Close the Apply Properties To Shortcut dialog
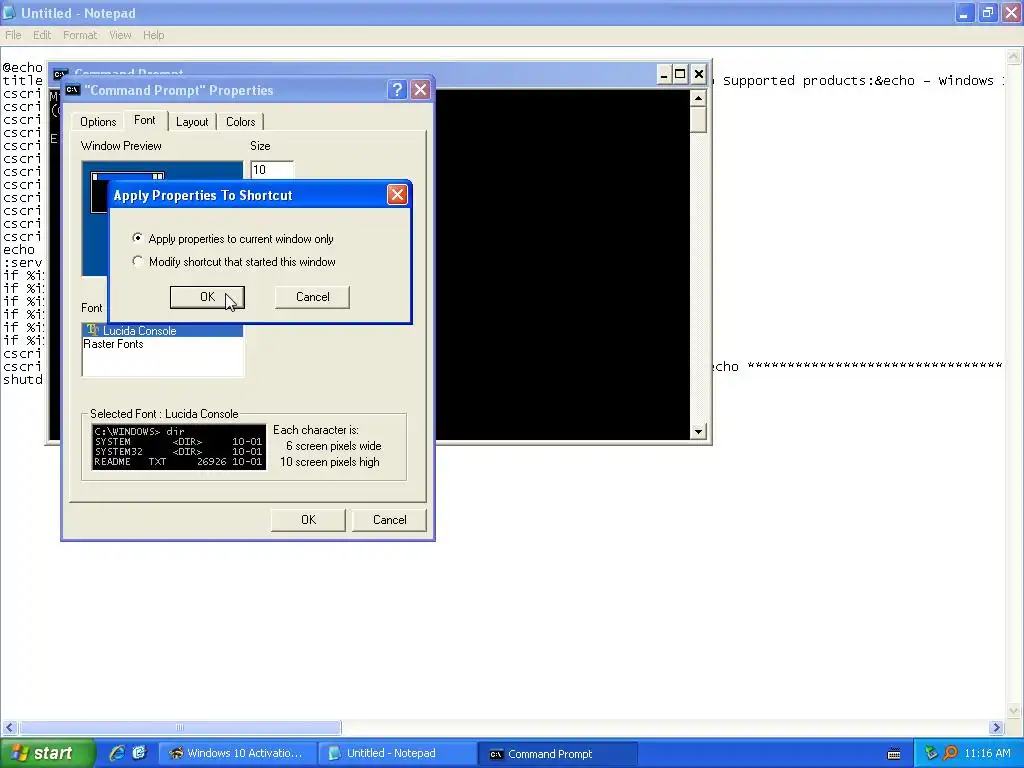Viewport: 1024px width, 768px height. 397,195
